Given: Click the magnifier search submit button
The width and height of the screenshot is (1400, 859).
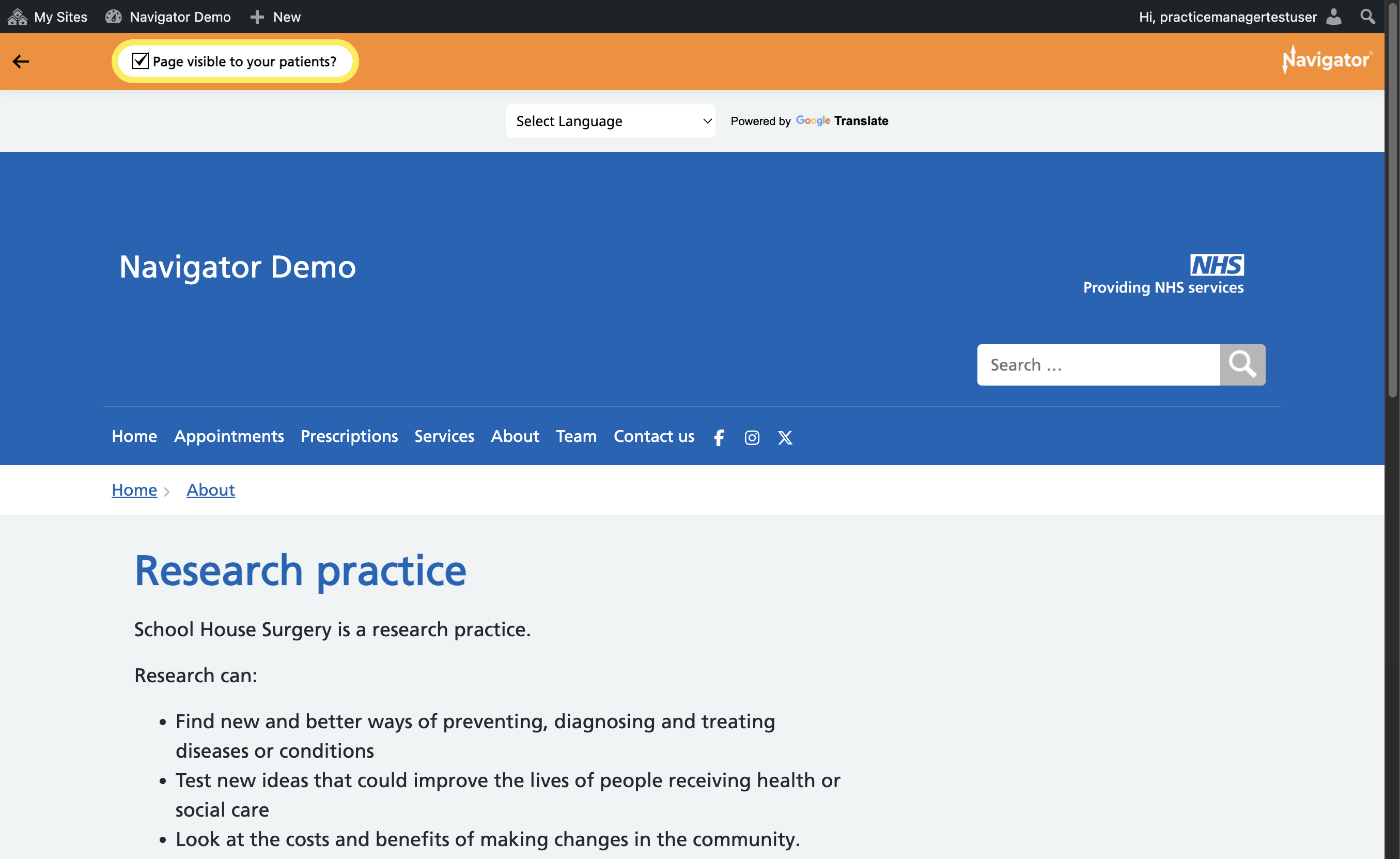Looking at the screenshot, I should (x=1242, y=364).
